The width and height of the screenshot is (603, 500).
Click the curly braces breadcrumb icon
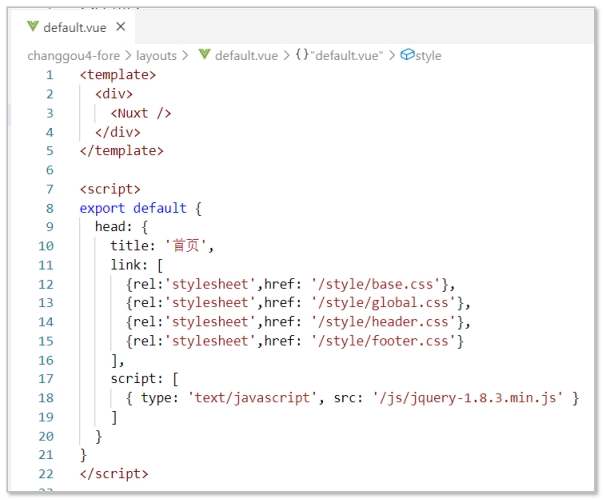[x=302, y=55]
